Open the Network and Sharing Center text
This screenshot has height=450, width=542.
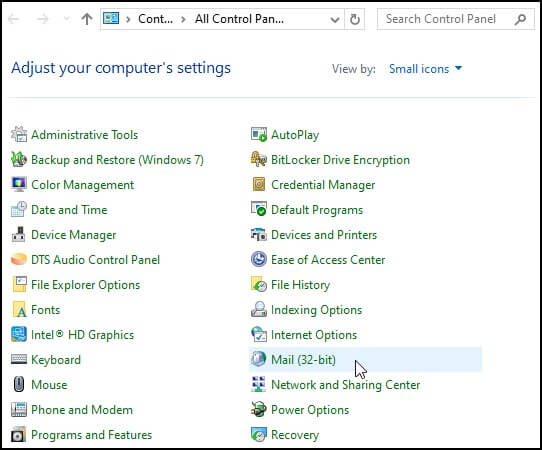click(346, 384)
